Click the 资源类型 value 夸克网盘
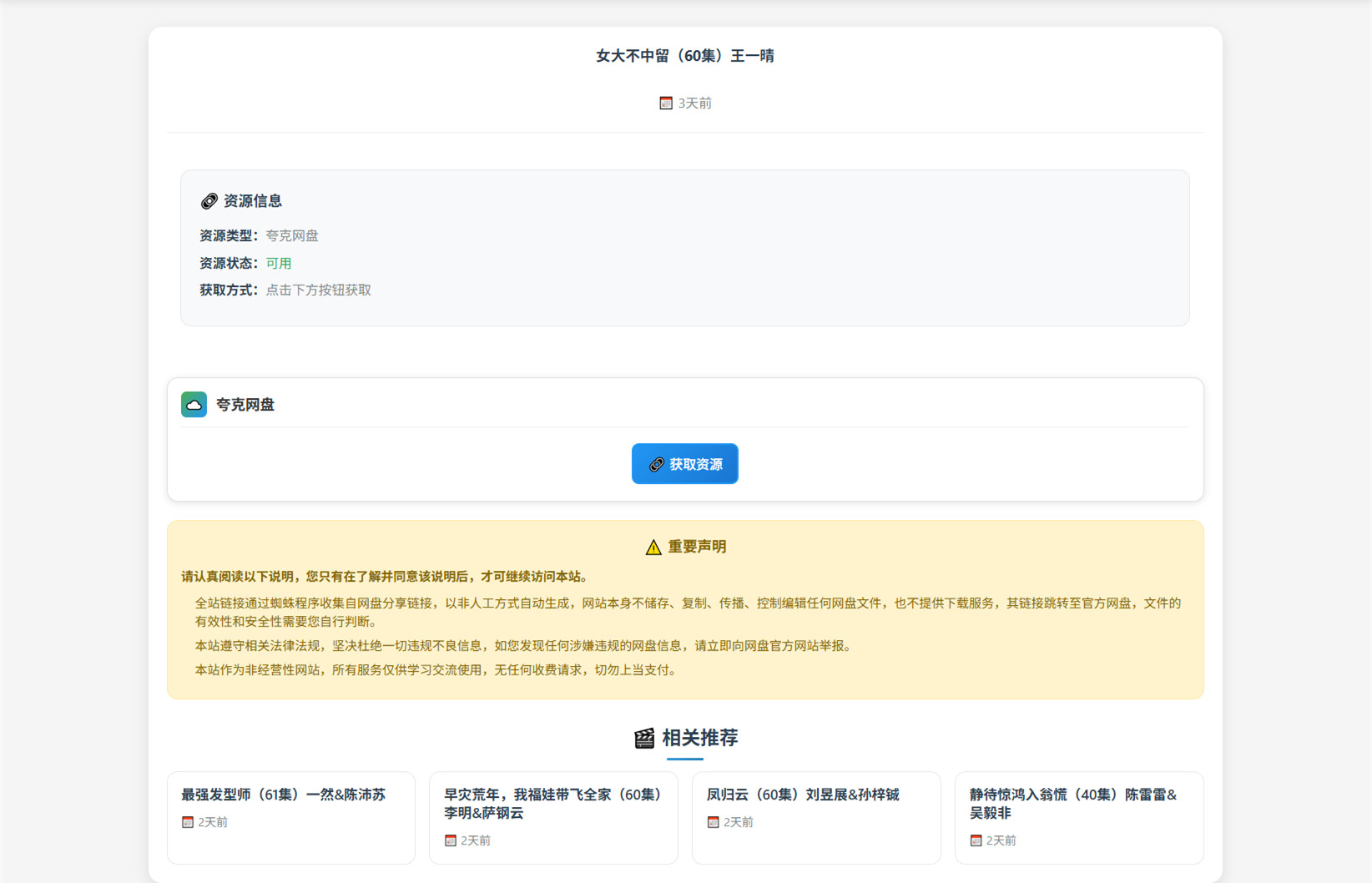This screenshot has width=1372, height=883. (292, 236)
